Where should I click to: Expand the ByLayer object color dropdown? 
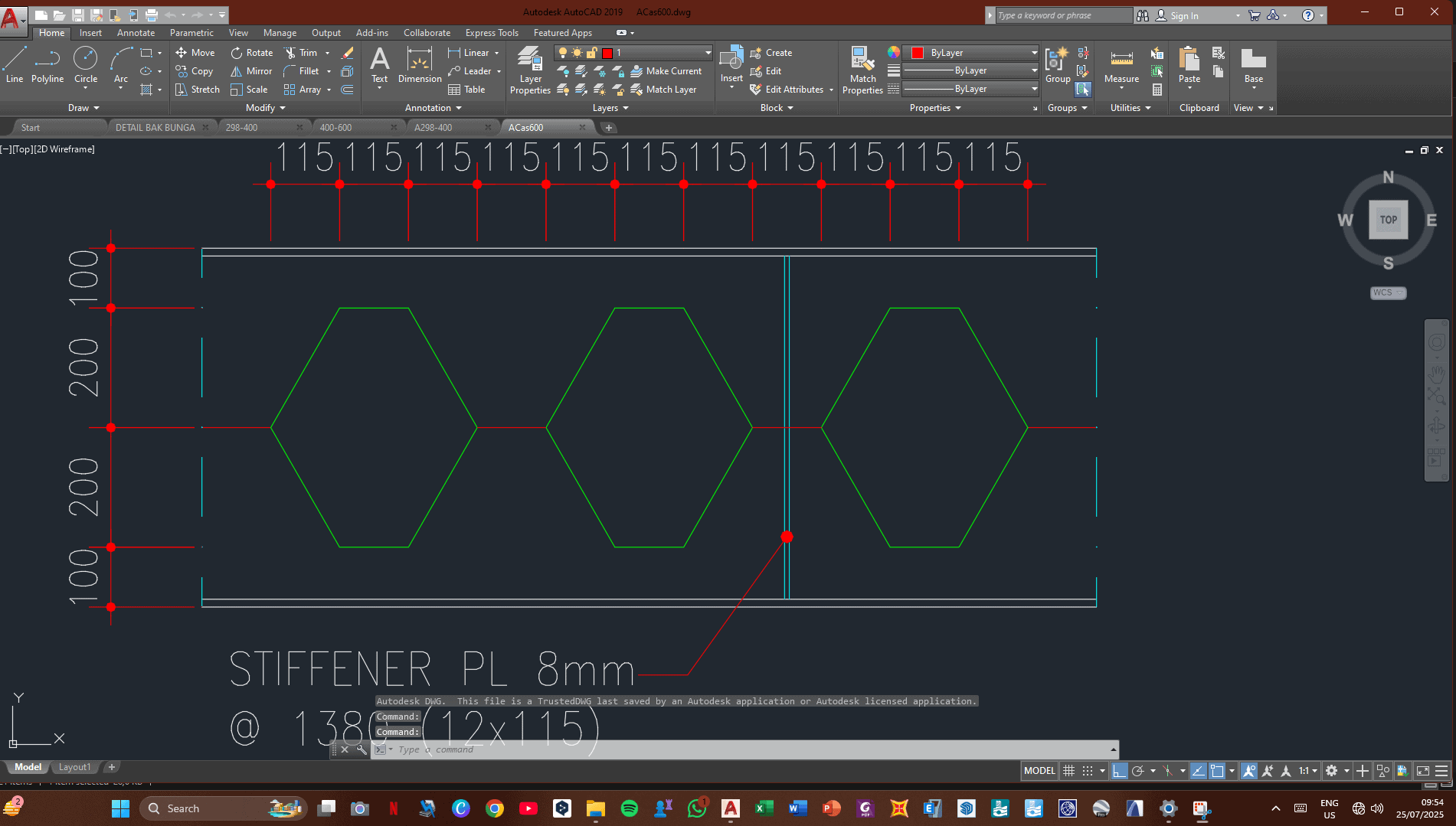[1034, 53]
